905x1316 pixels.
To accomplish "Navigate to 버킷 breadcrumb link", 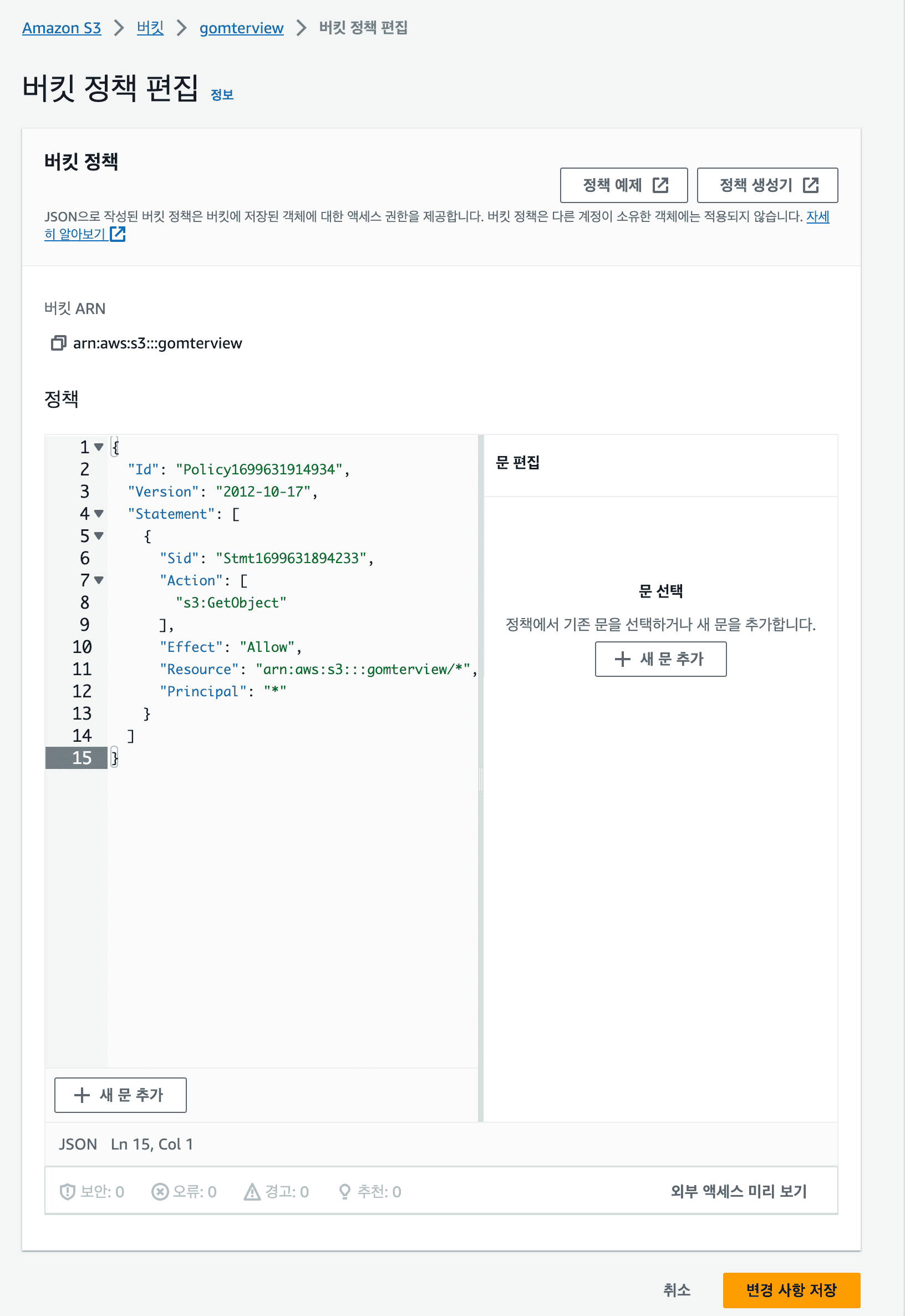I will 150,28.
